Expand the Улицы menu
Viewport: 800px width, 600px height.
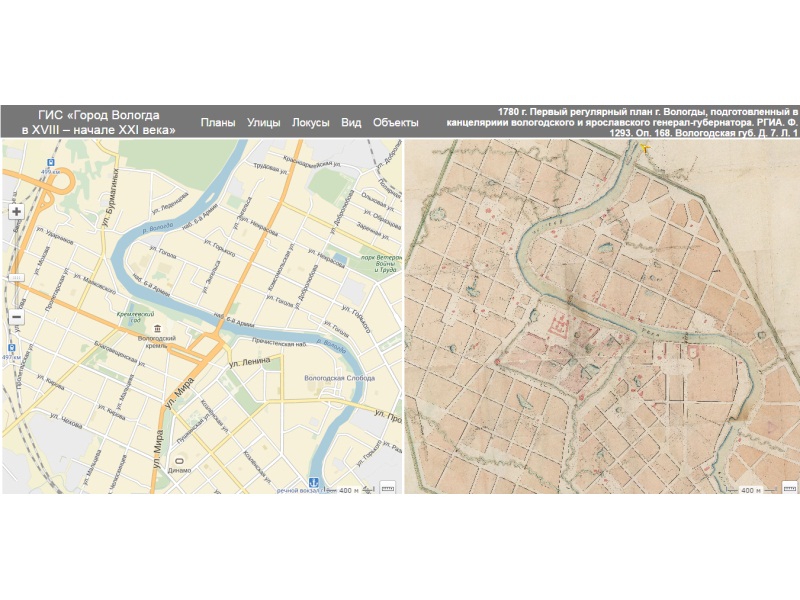tap(264, 122)
